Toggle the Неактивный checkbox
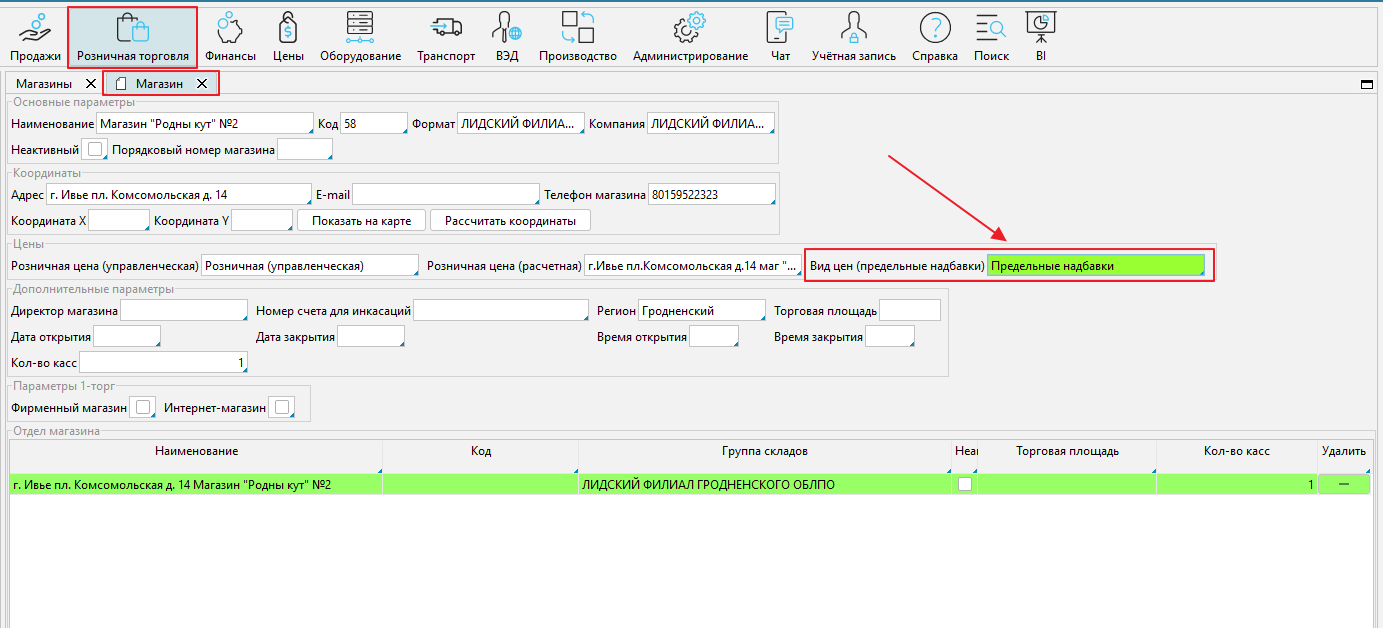Viewport: 1383px width, 628px height. (95, 150)
